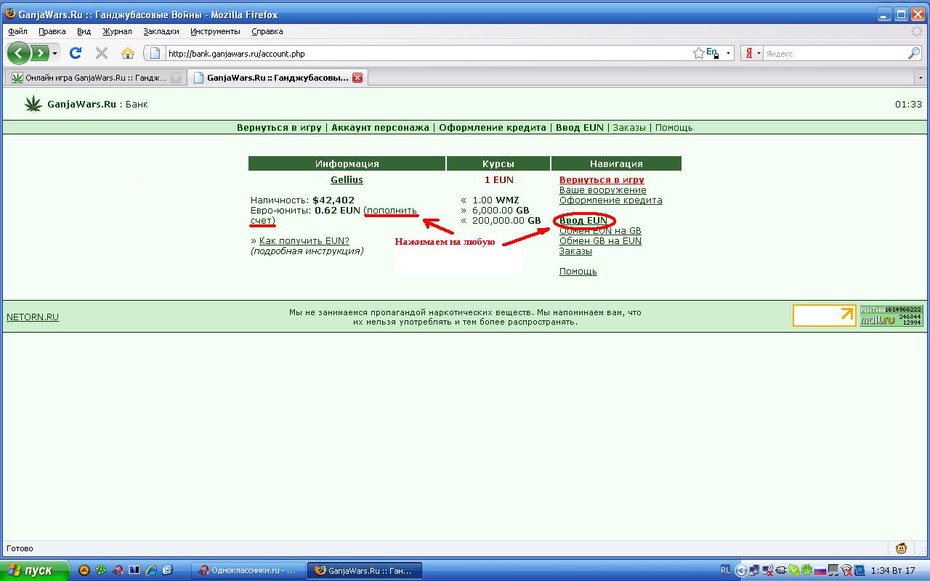Launch the orange circle quick-launch icon

[84, 570]
